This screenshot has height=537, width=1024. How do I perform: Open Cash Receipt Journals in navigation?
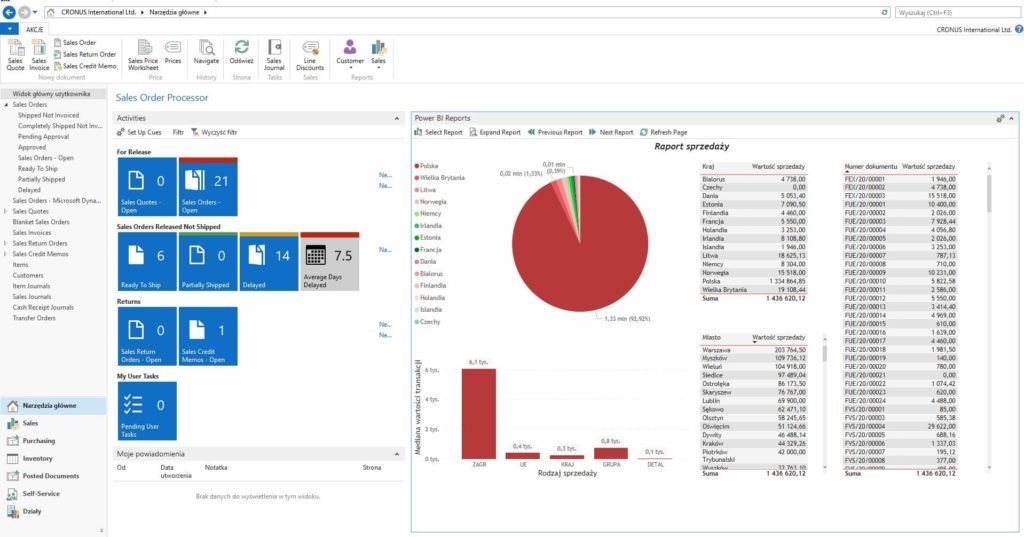(x=43, y=307)
